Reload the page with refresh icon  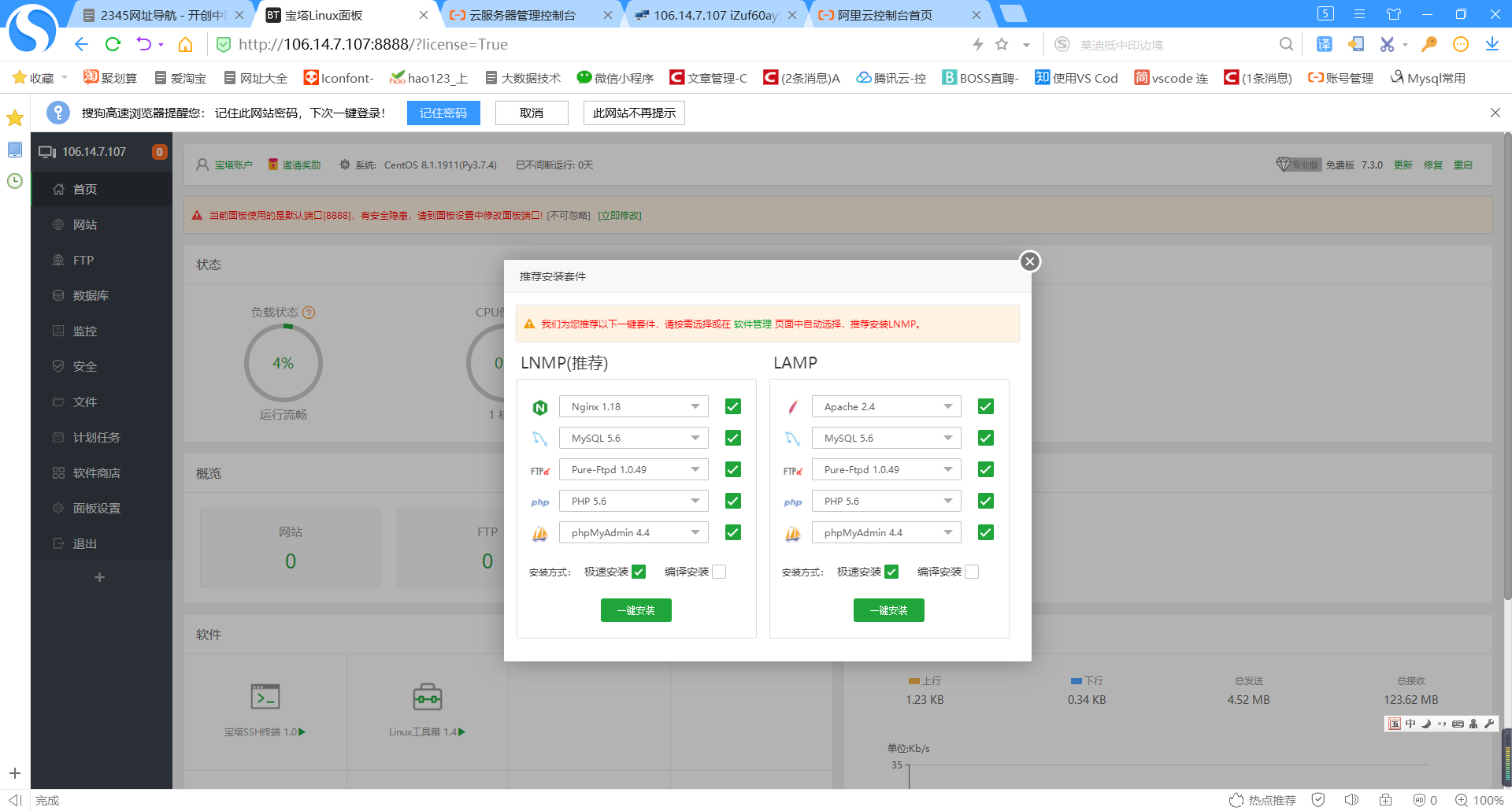coord(113,44)
